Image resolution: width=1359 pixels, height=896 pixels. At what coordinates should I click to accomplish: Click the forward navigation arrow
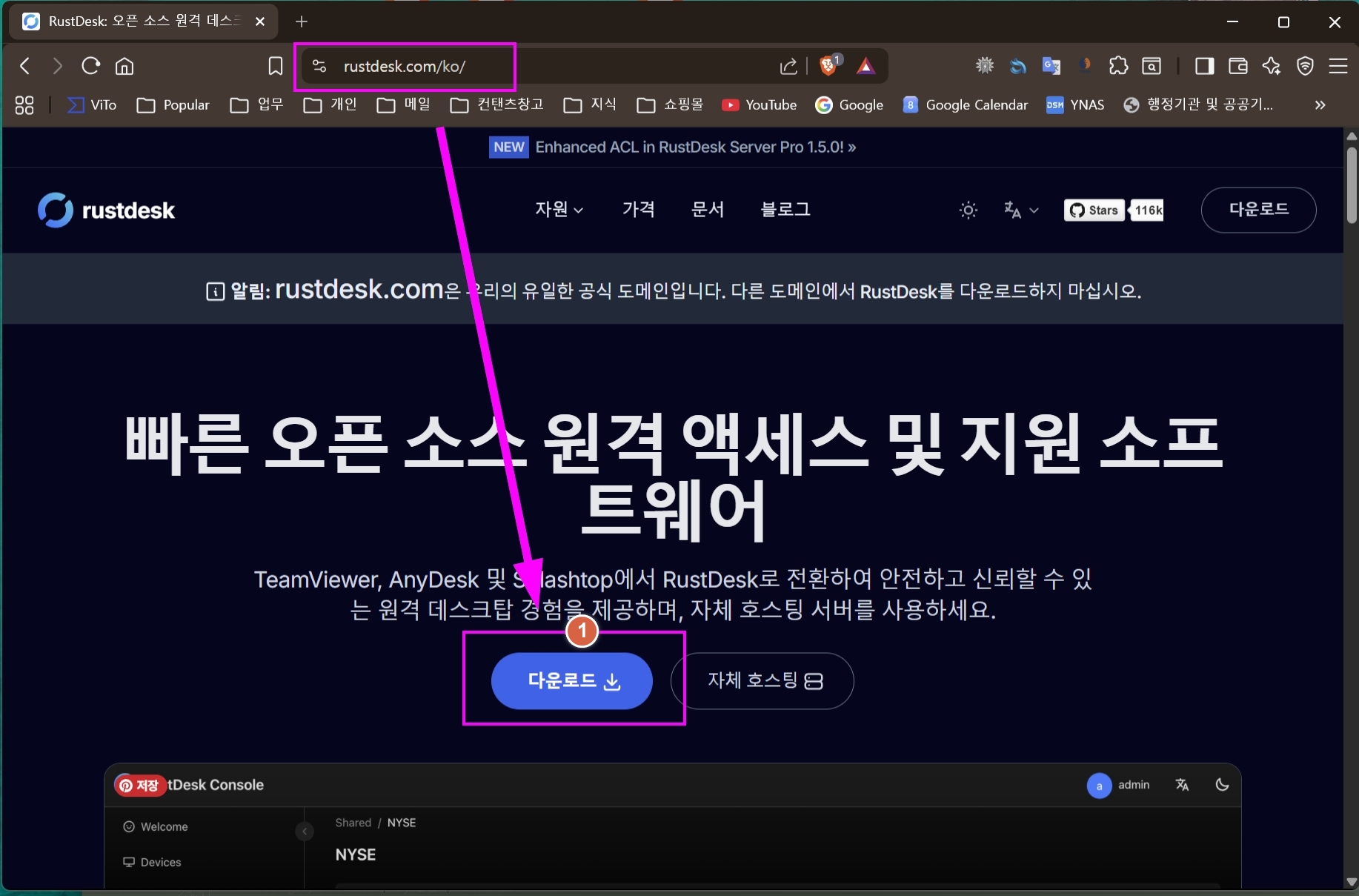coord(57,66)
